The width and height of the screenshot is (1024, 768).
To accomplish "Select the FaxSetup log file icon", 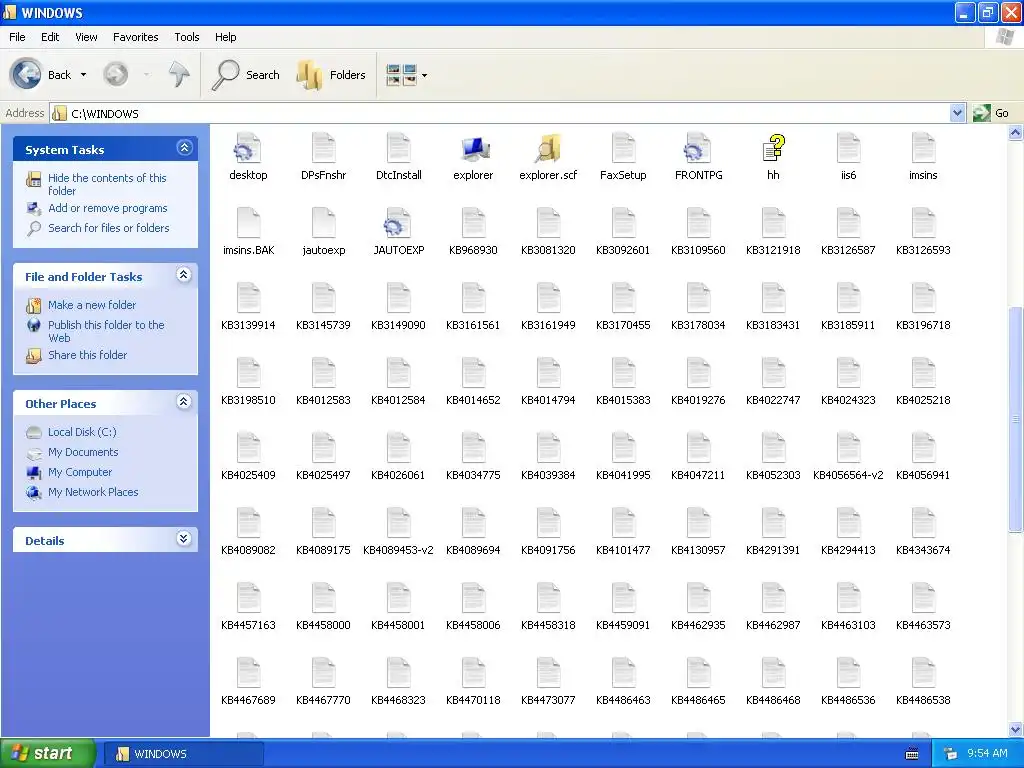I will [x=623, y=148].
